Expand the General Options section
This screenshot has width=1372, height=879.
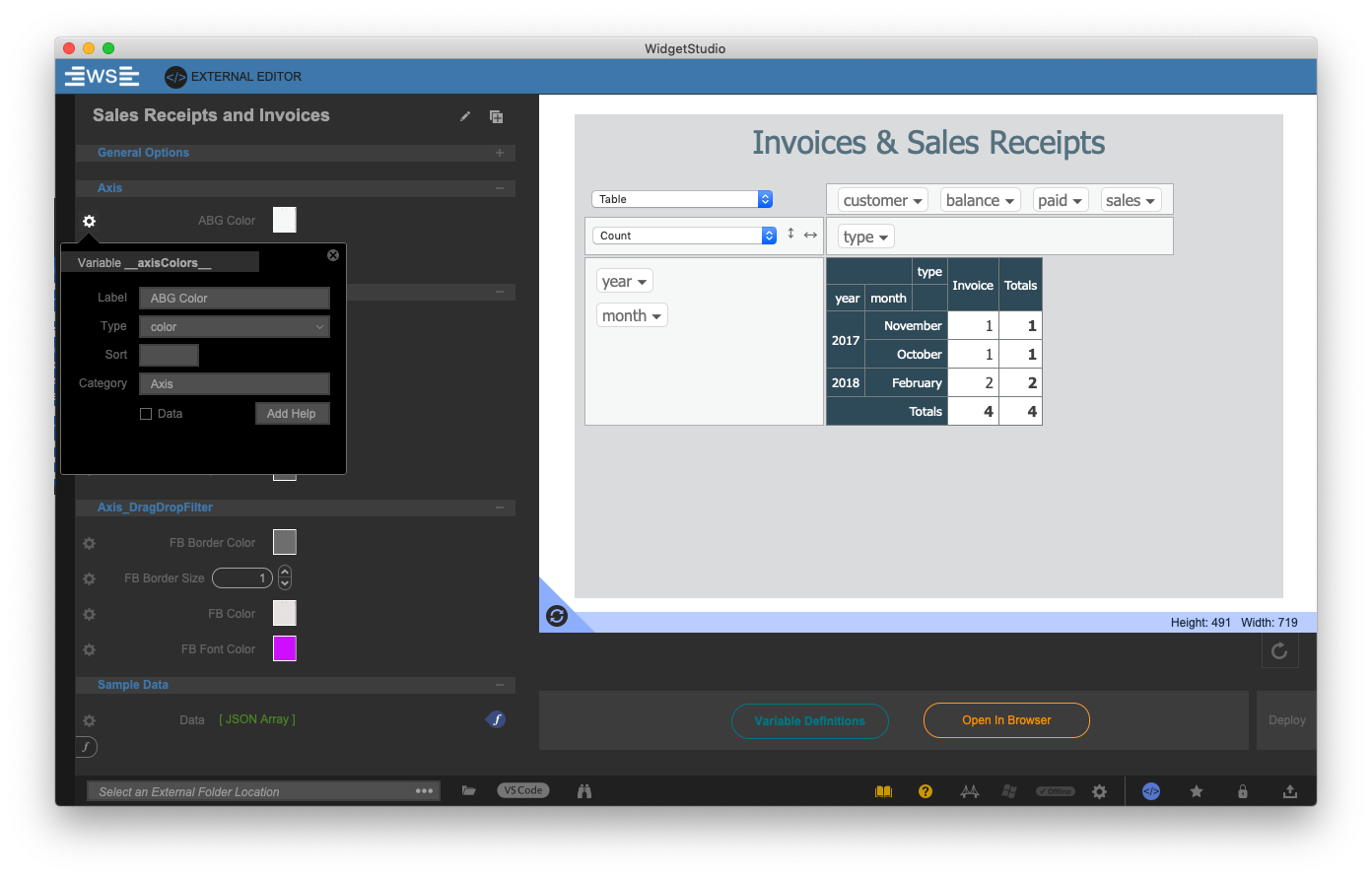[x=500, y=153]
